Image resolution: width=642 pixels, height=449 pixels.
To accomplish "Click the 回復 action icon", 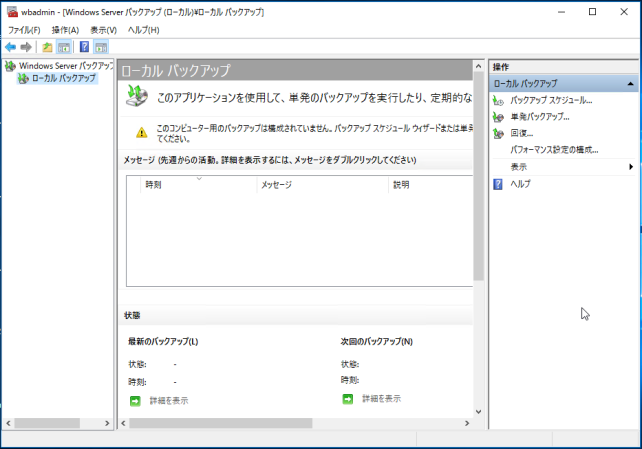I will point(498,133).
